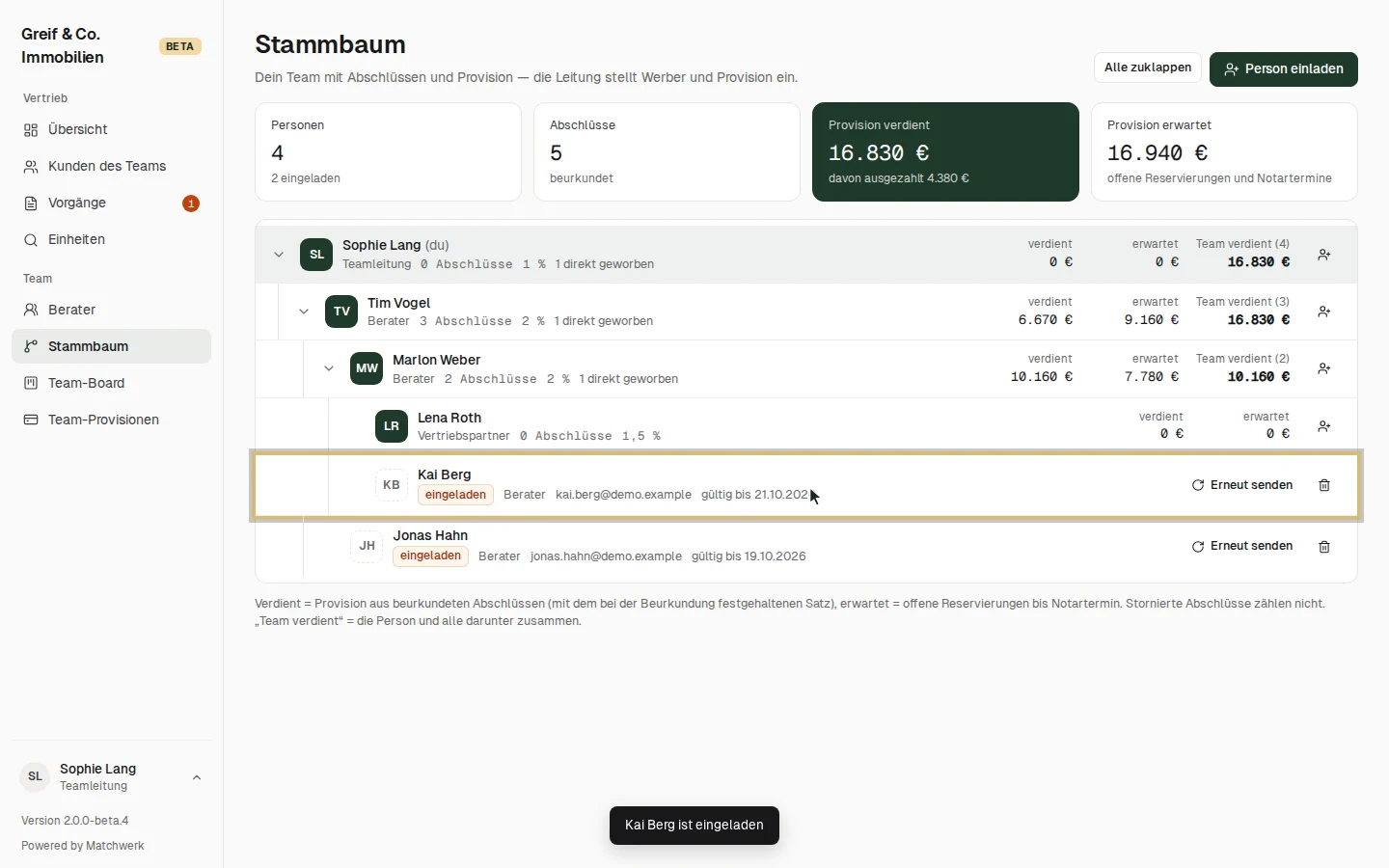This screenshot has height=868, width=1389.
Task: Select the Provision erwartet card
Action: [1224, 152]
